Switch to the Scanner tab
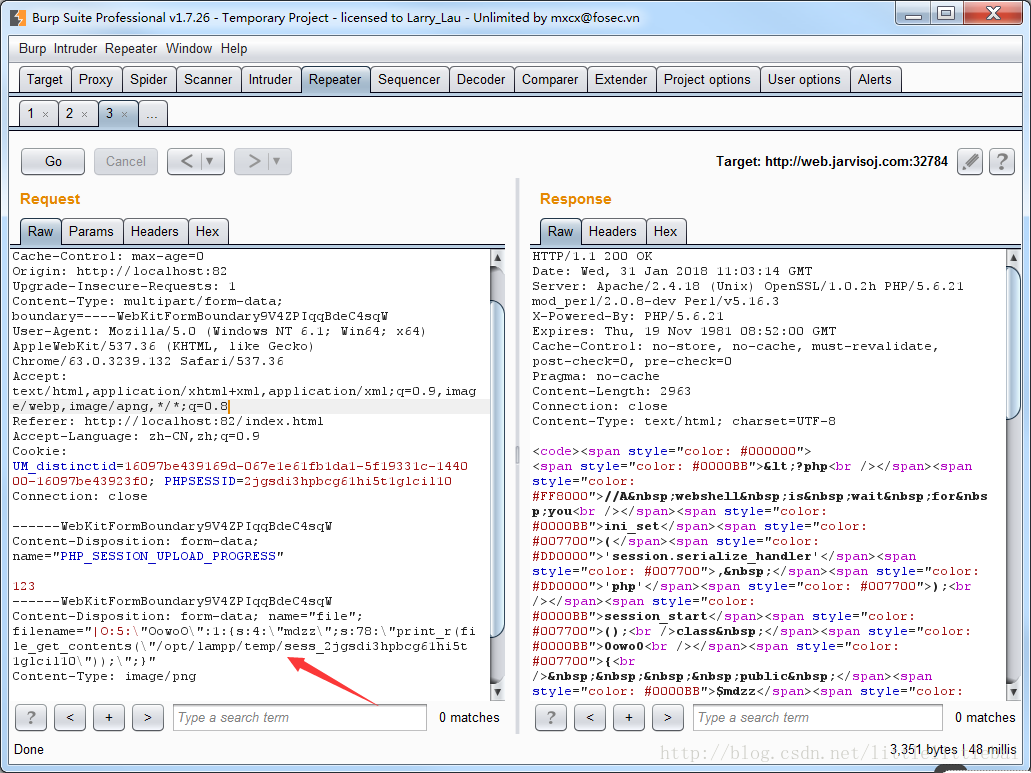Screen dimensions: 1031x773 208,80
